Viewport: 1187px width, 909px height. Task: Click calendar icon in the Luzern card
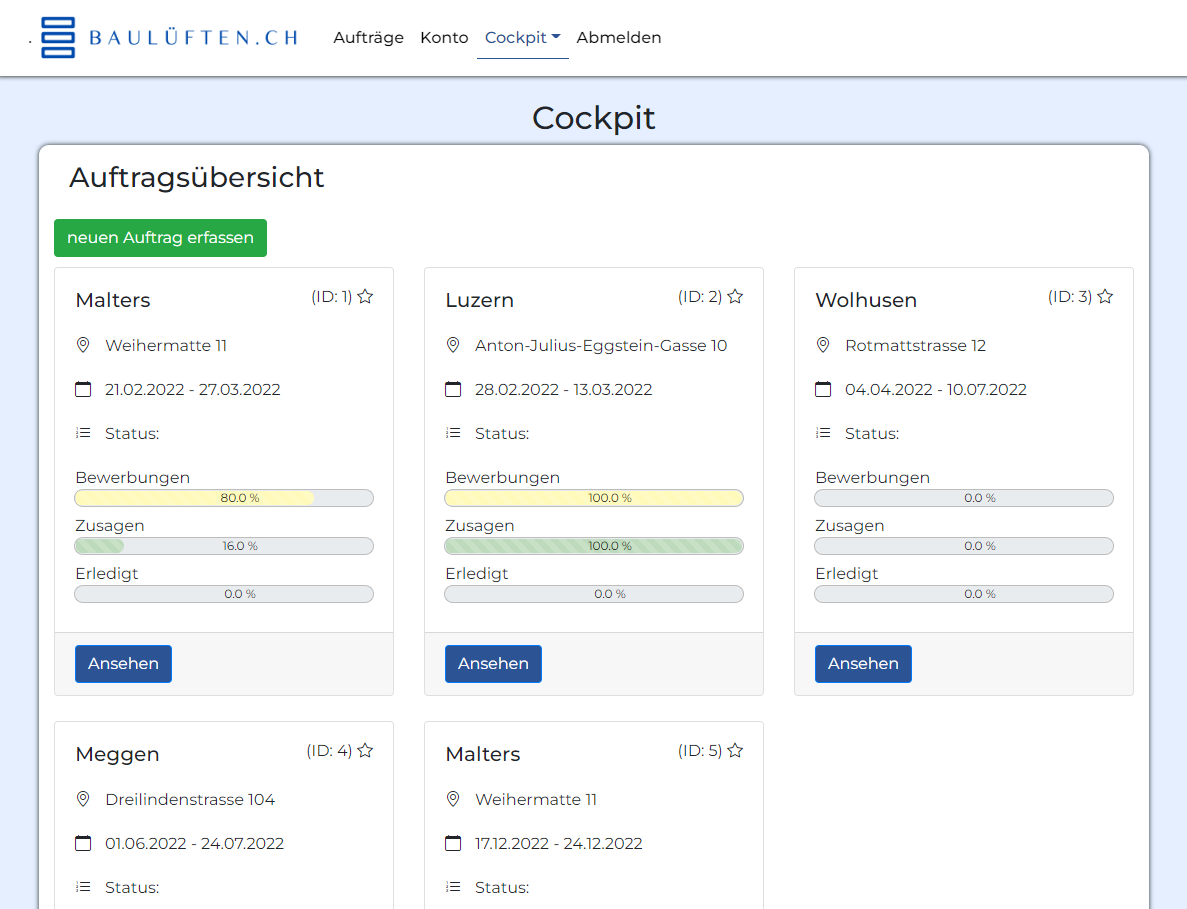453,389
